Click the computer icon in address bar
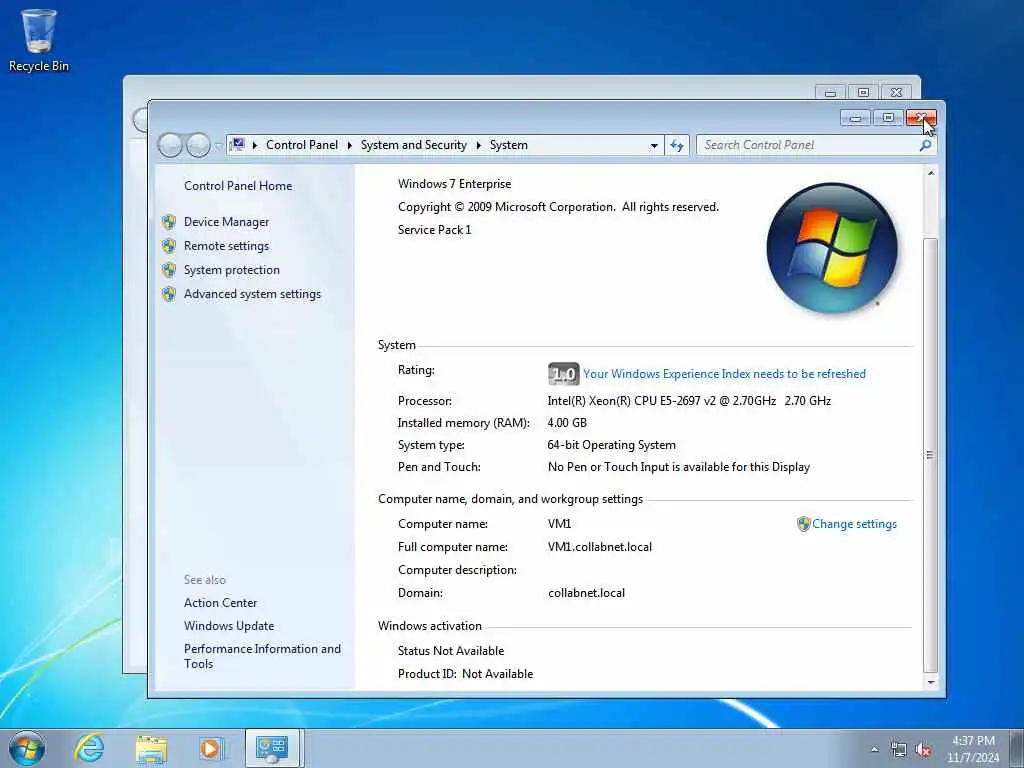This screenshot has width=1024, height=768. [238, 144]
